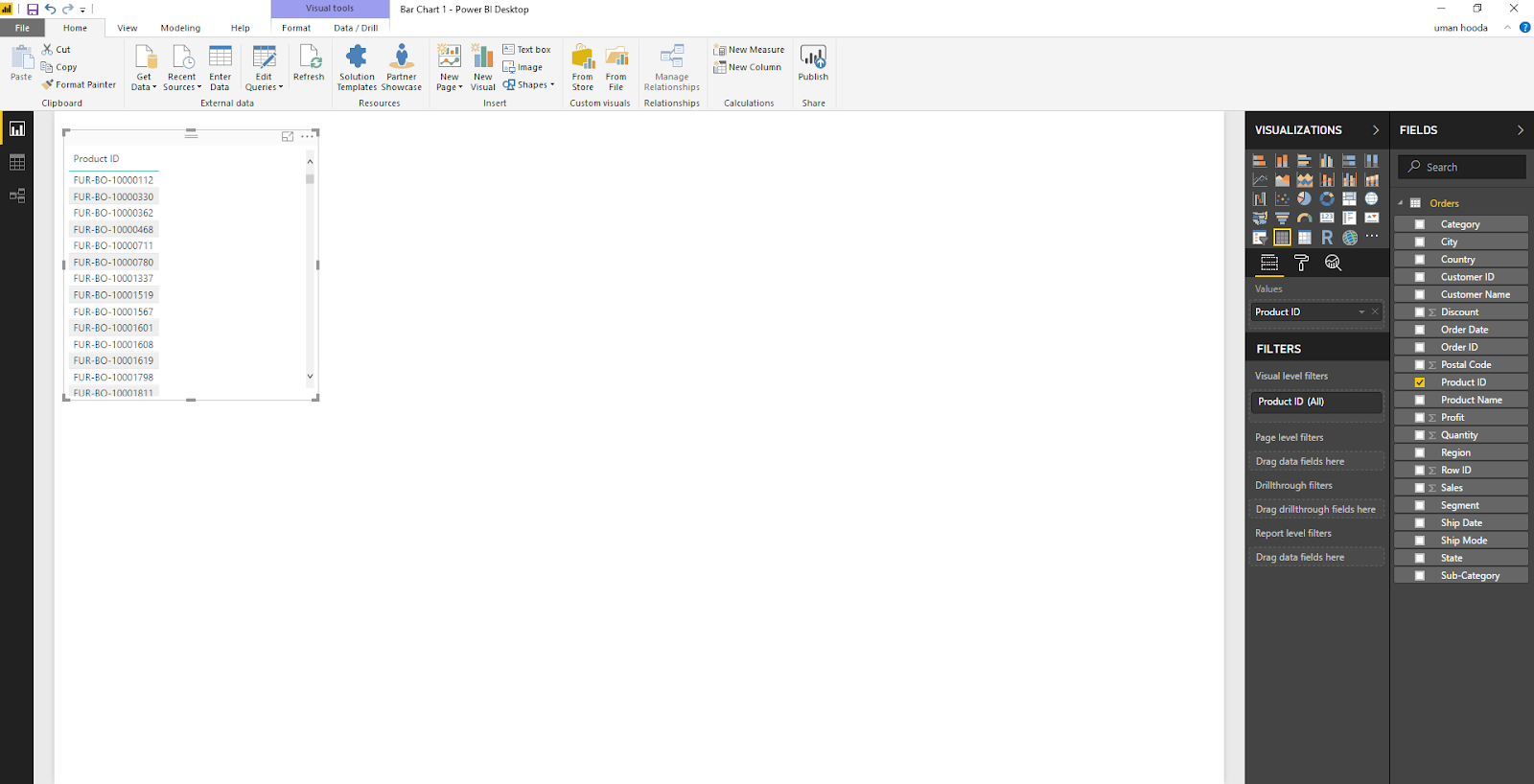Switch to Report view in left sidebar

tap(17, 128)
